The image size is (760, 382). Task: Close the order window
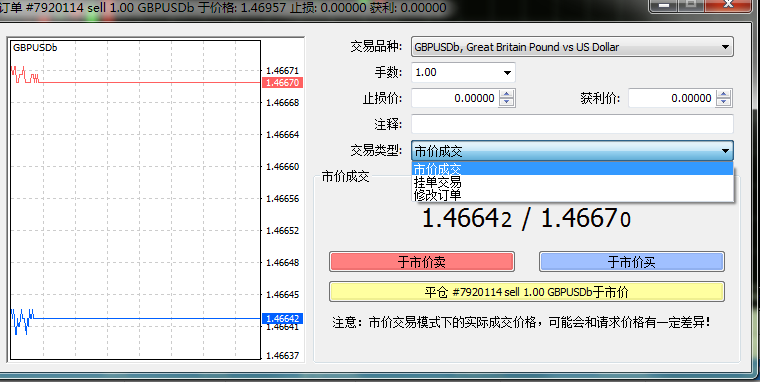(728, 5)
